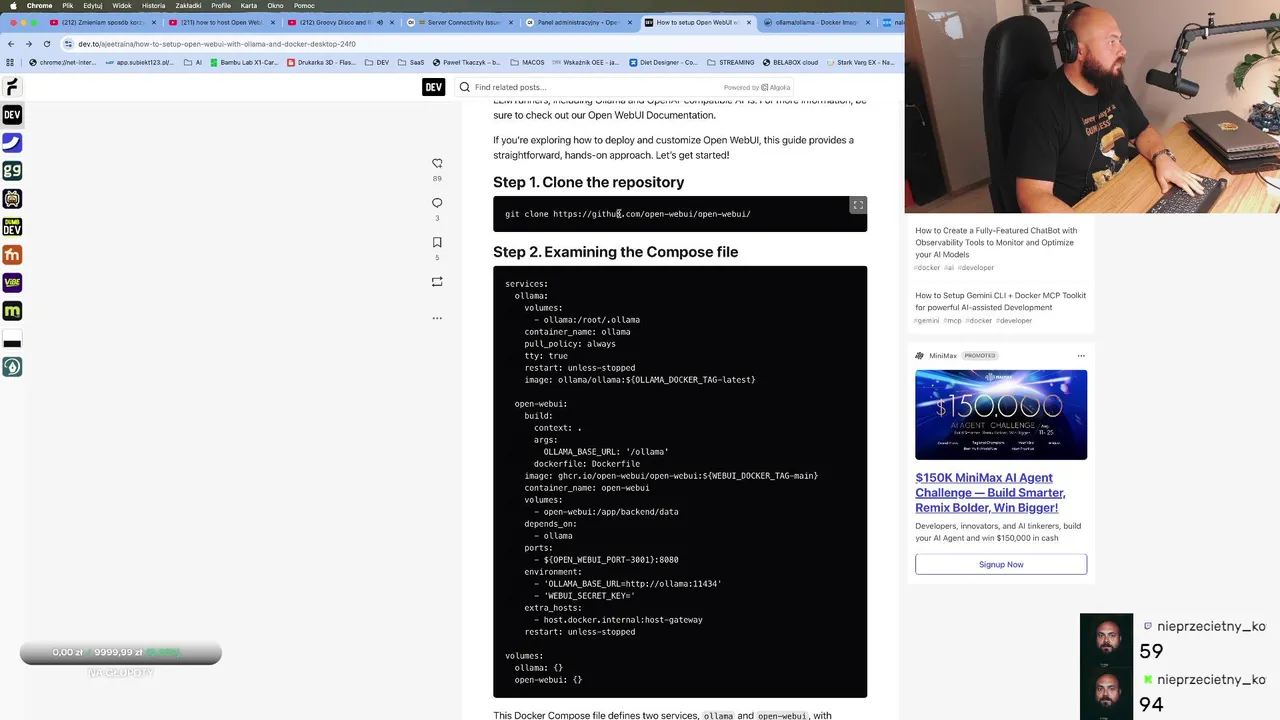The height and width of the screenshot is (720, 1280).
Task: Click the #gemini tag under related article
Action: pos(926,321)
